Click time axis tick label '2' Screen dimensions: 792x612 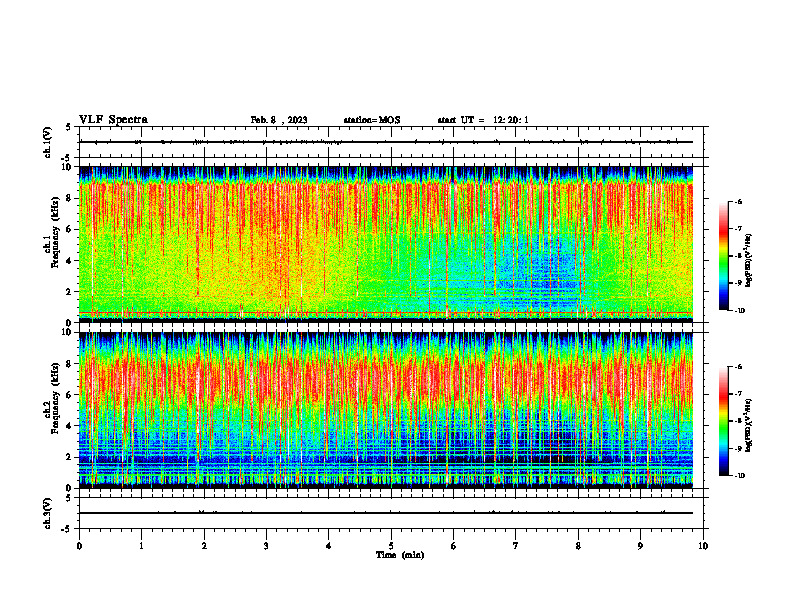point(204,546)
